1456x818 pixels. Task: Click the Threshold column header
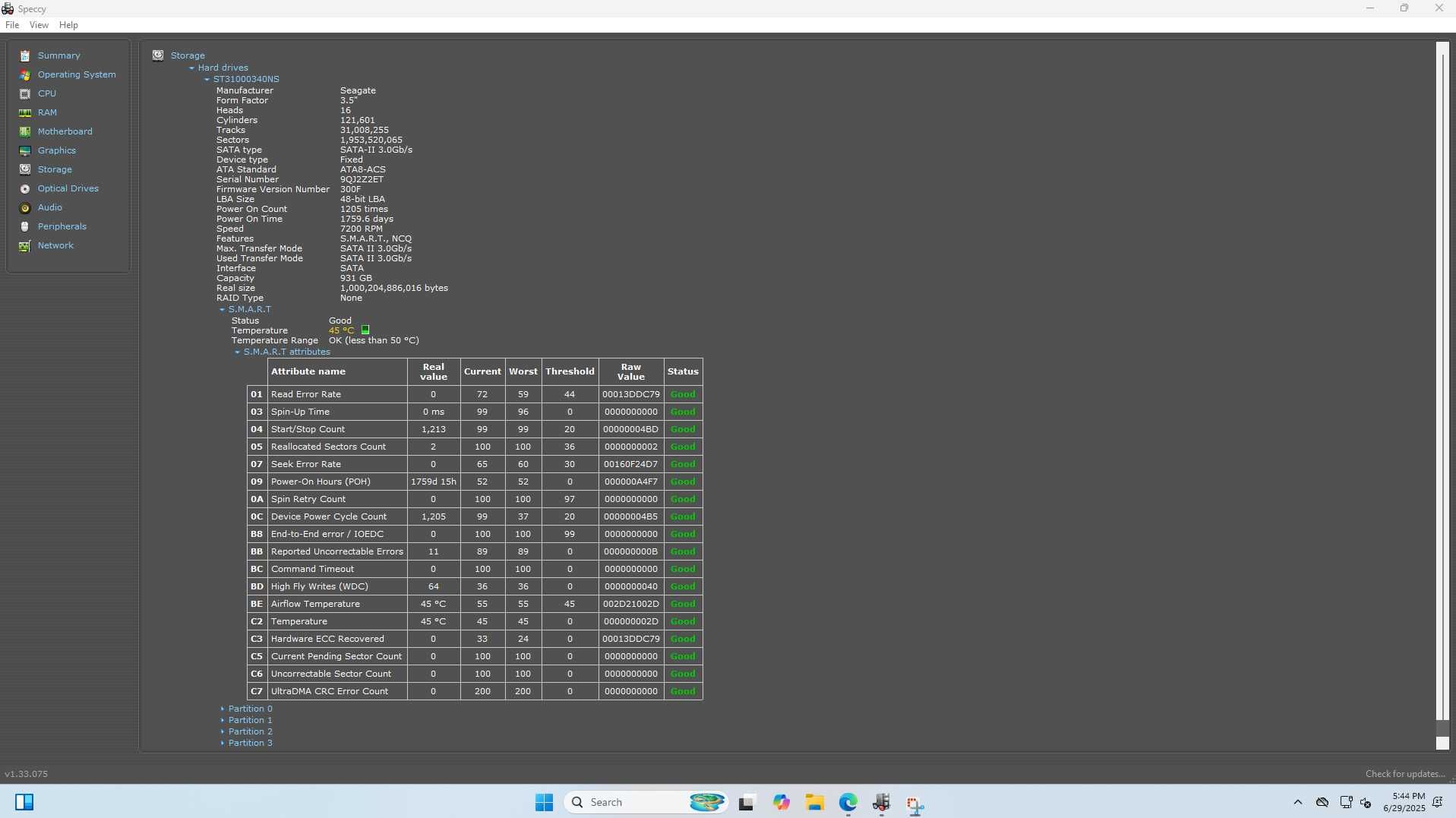tap(570, 371)
